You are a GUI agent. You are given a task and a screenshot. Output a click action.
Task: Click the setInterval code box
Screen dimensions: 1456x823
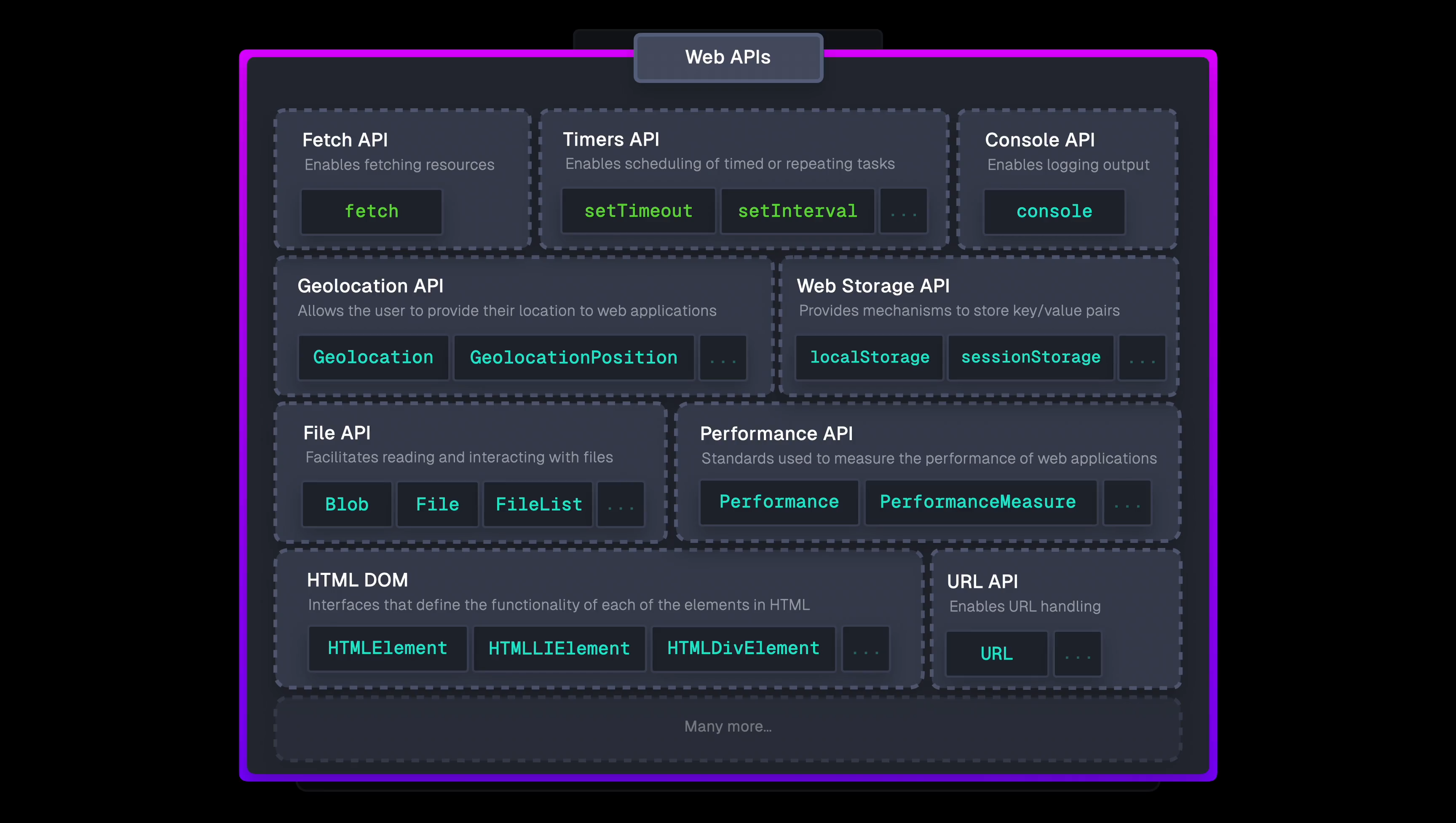798,211
